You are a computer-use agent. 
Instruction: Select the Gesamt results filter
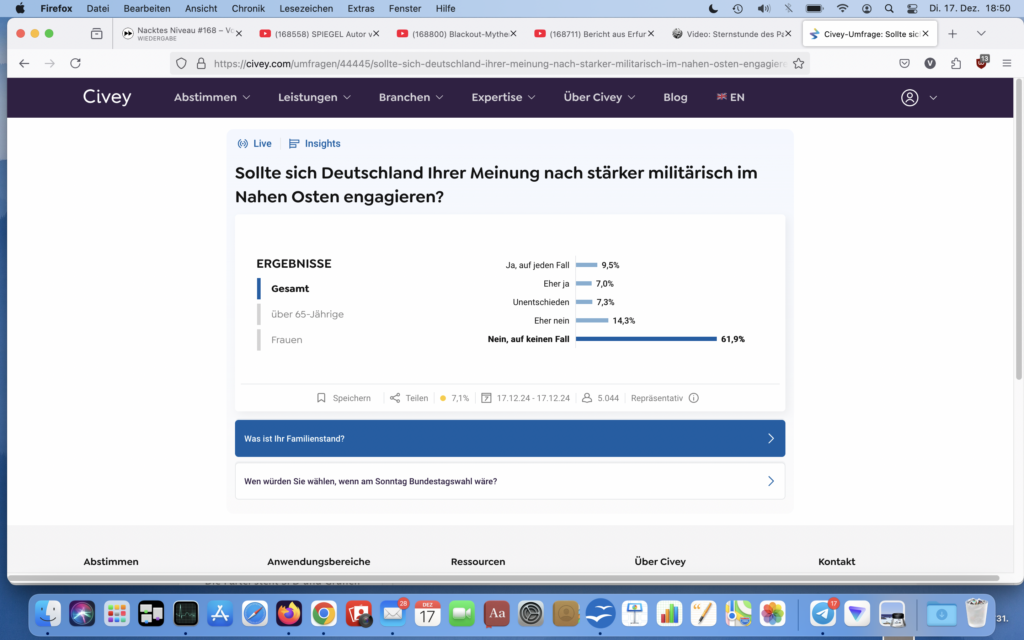pos(290,289)
